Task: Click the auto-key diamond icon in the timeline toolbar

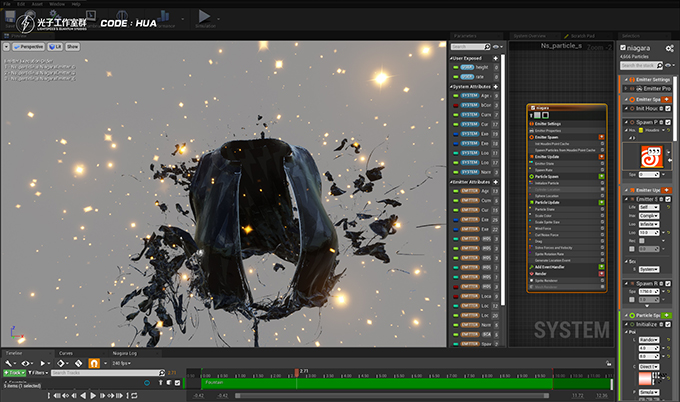Action: [x=78, y=363]
